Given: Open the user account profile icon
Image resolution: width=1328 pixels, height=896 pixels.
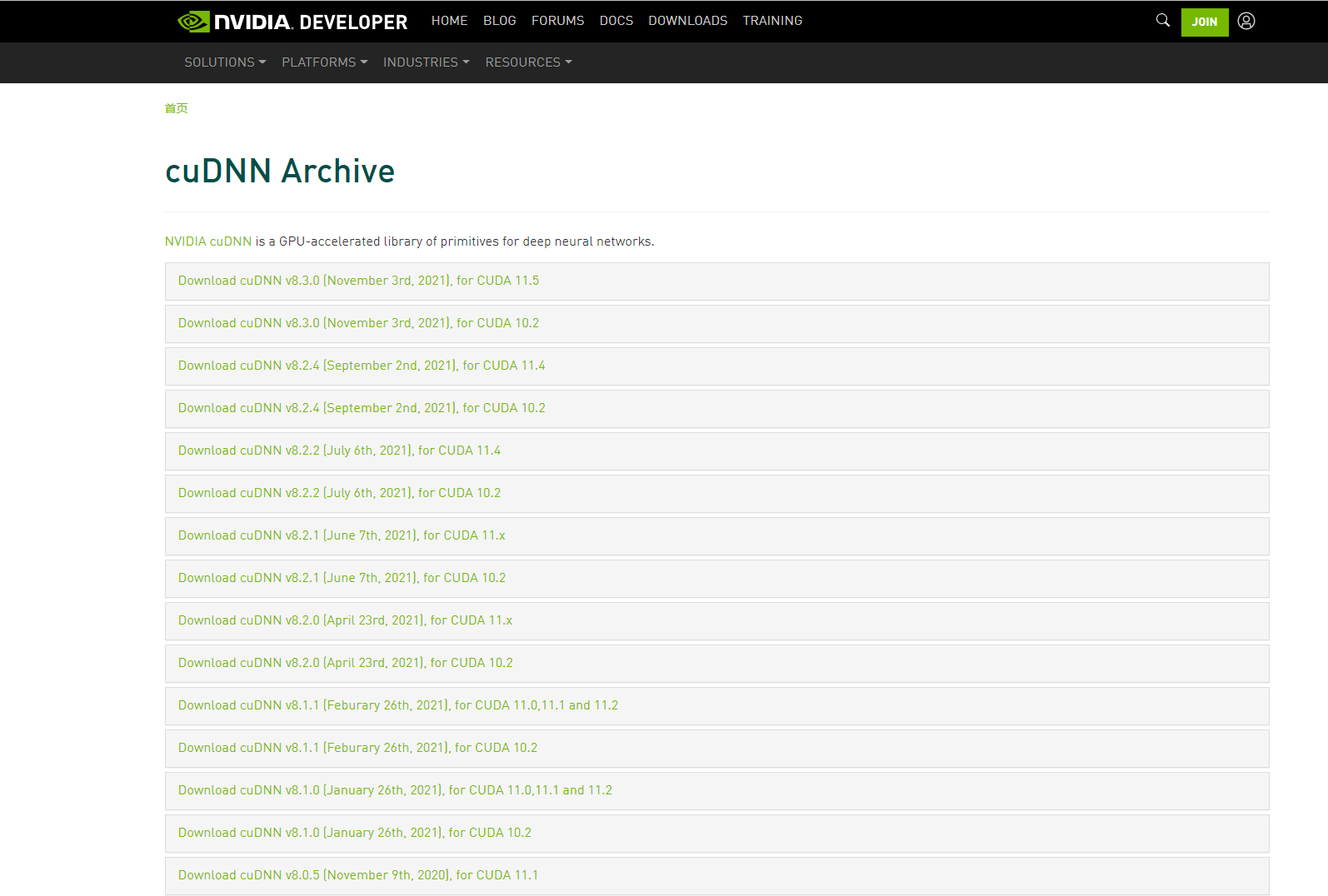Looking at the screenshot, I should (x=1246, y=21).
